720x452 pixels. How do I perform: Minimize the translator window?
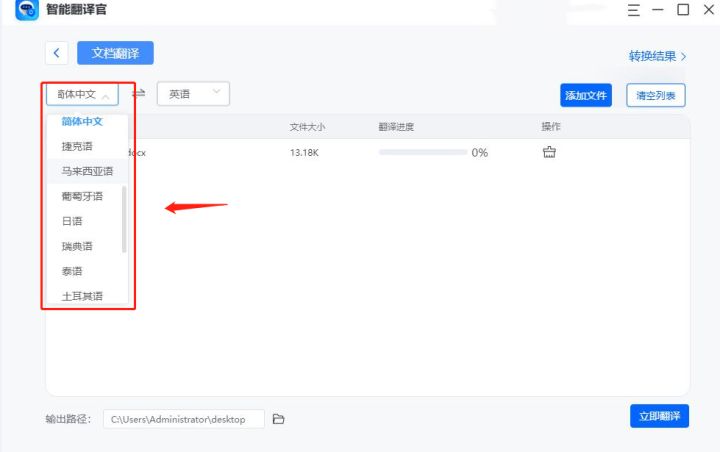point(658,10)
